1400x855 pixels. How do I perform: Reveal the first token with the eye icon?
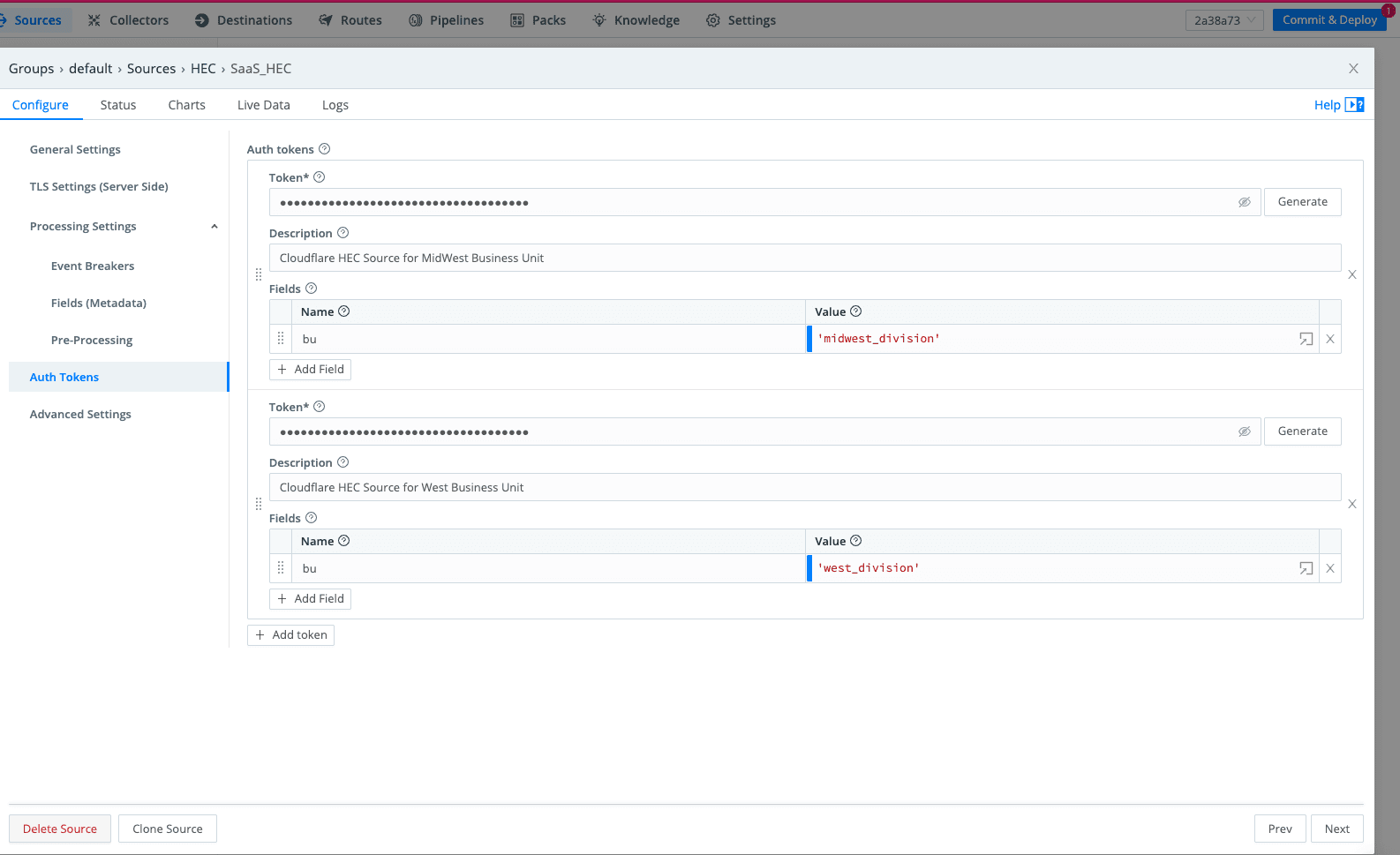[1244, 202]
